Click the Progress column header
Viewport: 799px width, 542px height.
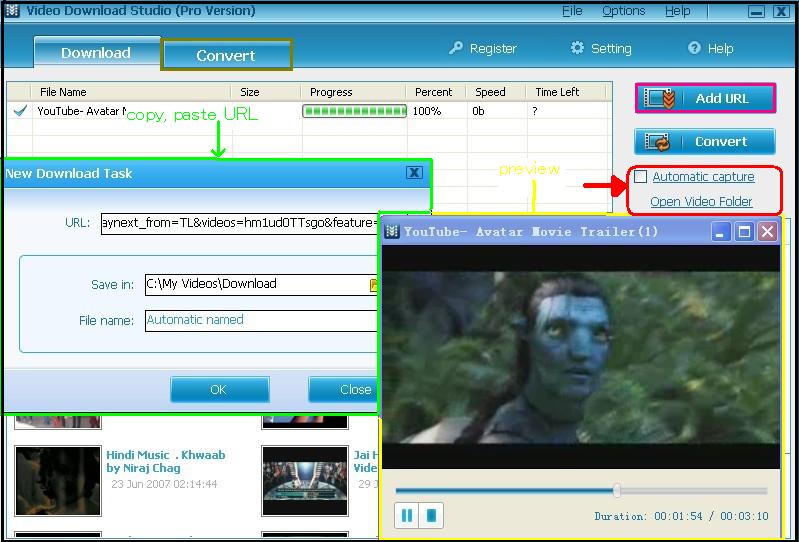point(354,92)
